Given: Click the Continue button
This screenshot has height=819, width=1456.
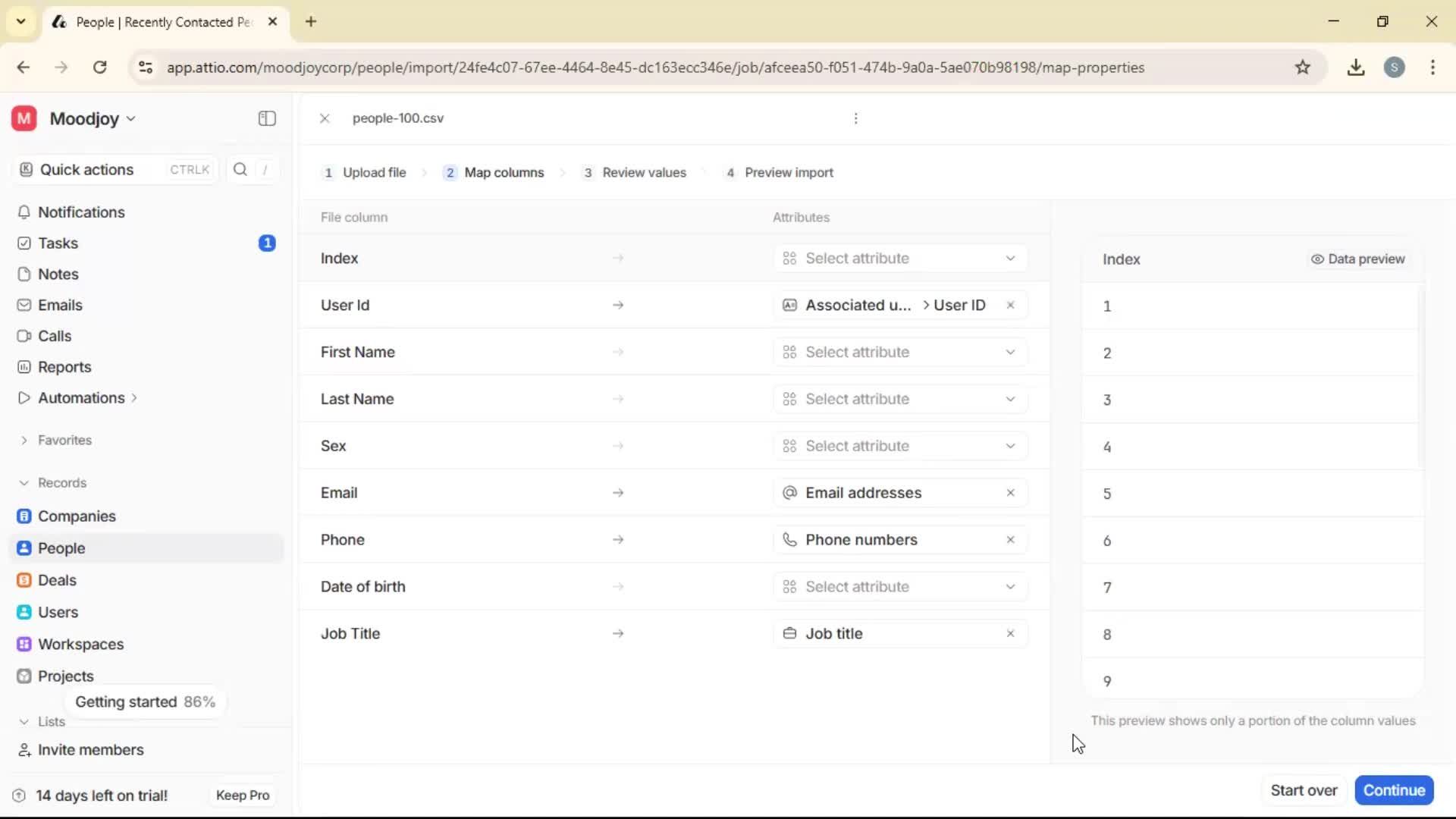Looking at the screenshot, I should point(1394,790).
